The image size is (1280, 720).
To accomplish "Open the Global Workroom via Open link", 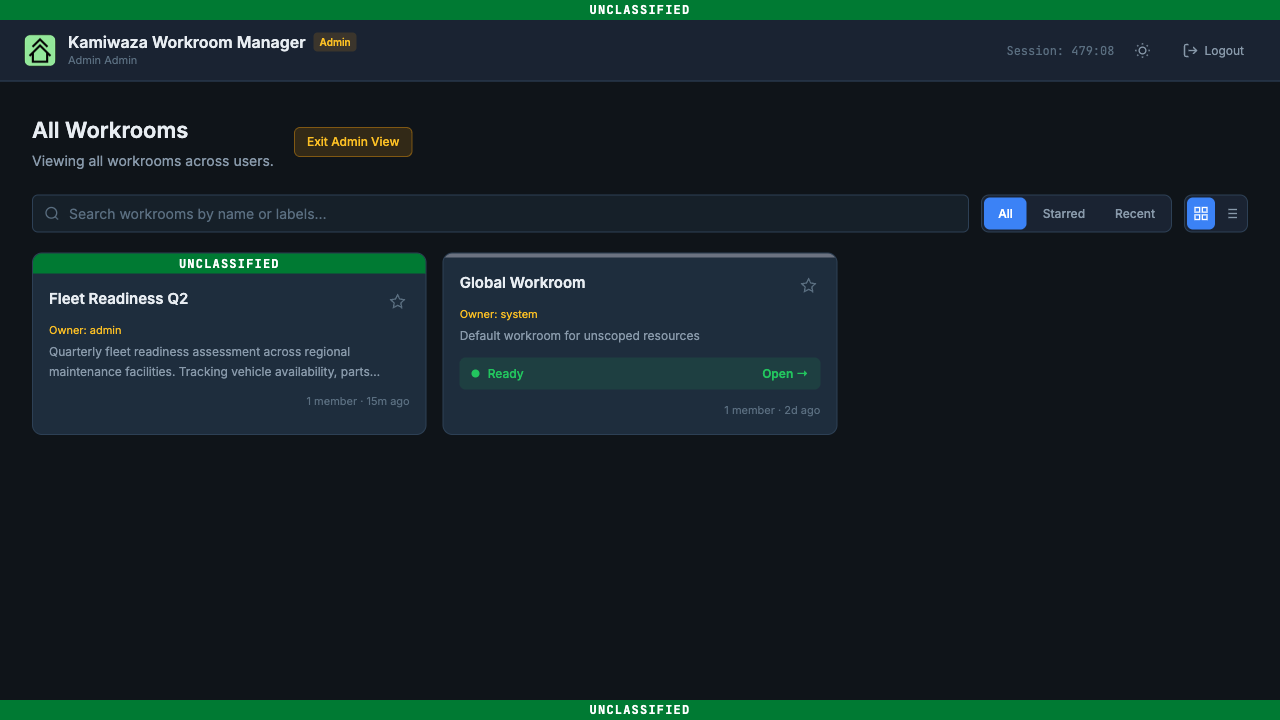I will tap(784, 373).
